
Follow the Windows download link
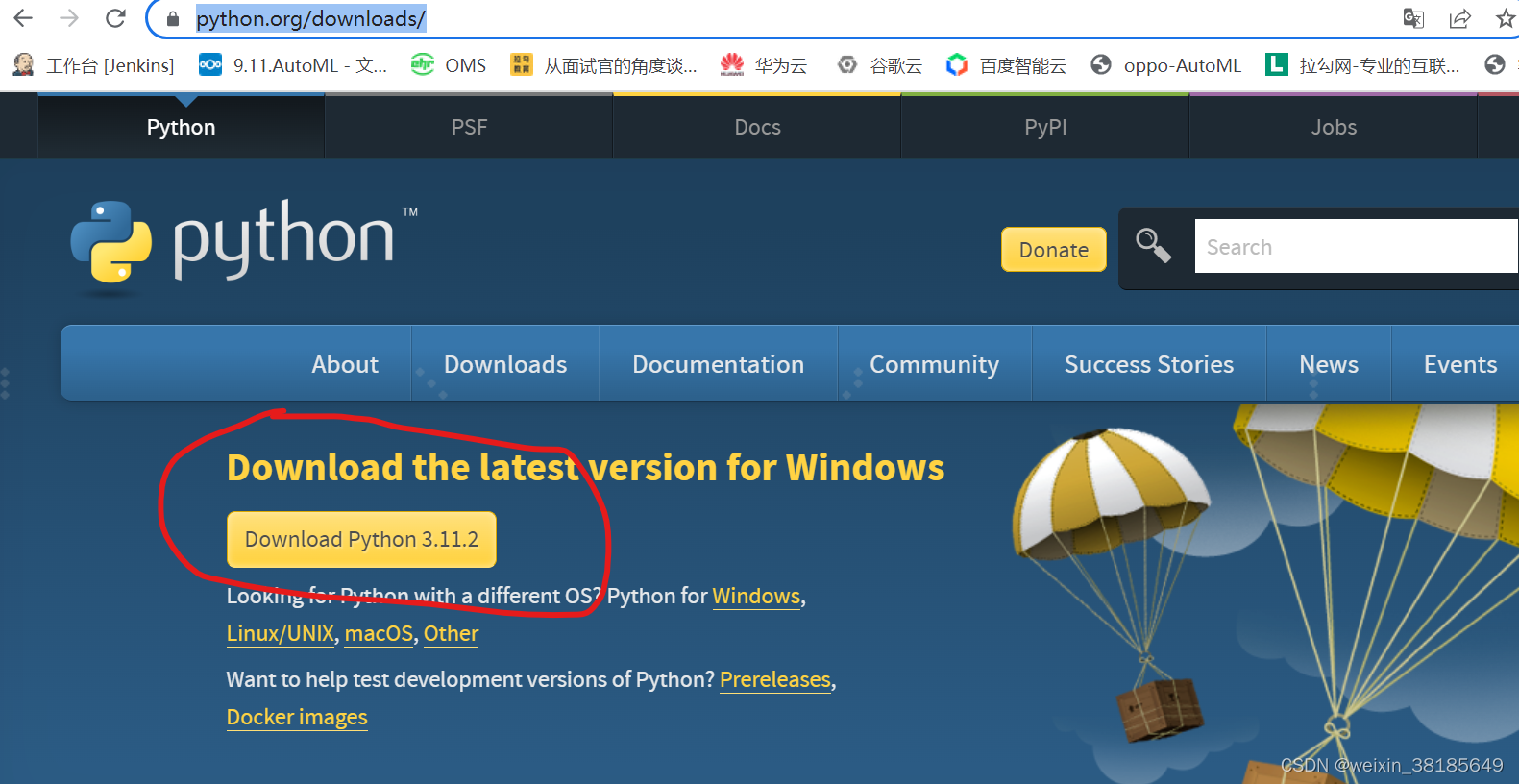coord(756,596)
